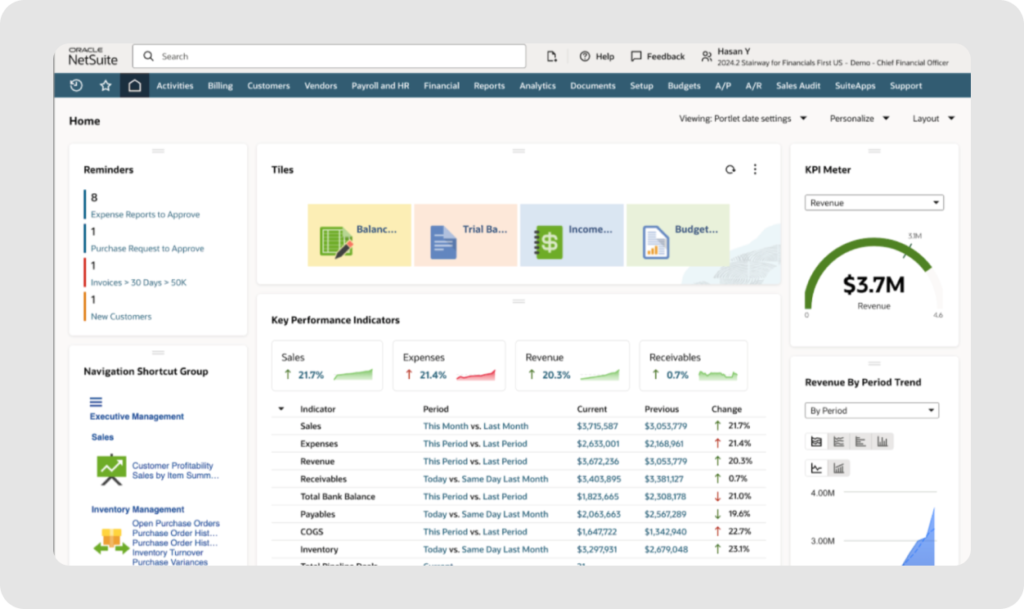Click the Inventory Management box icon
Image resolution: width=1024 pixels, height=609 pixels.
click(x=111, y=542)
